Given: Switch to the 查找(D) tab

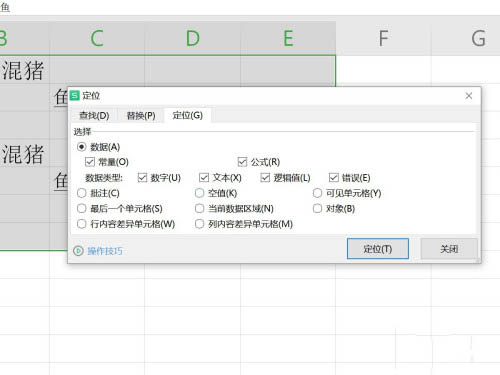Looking at the screenshot, I should tap(94, 115).
